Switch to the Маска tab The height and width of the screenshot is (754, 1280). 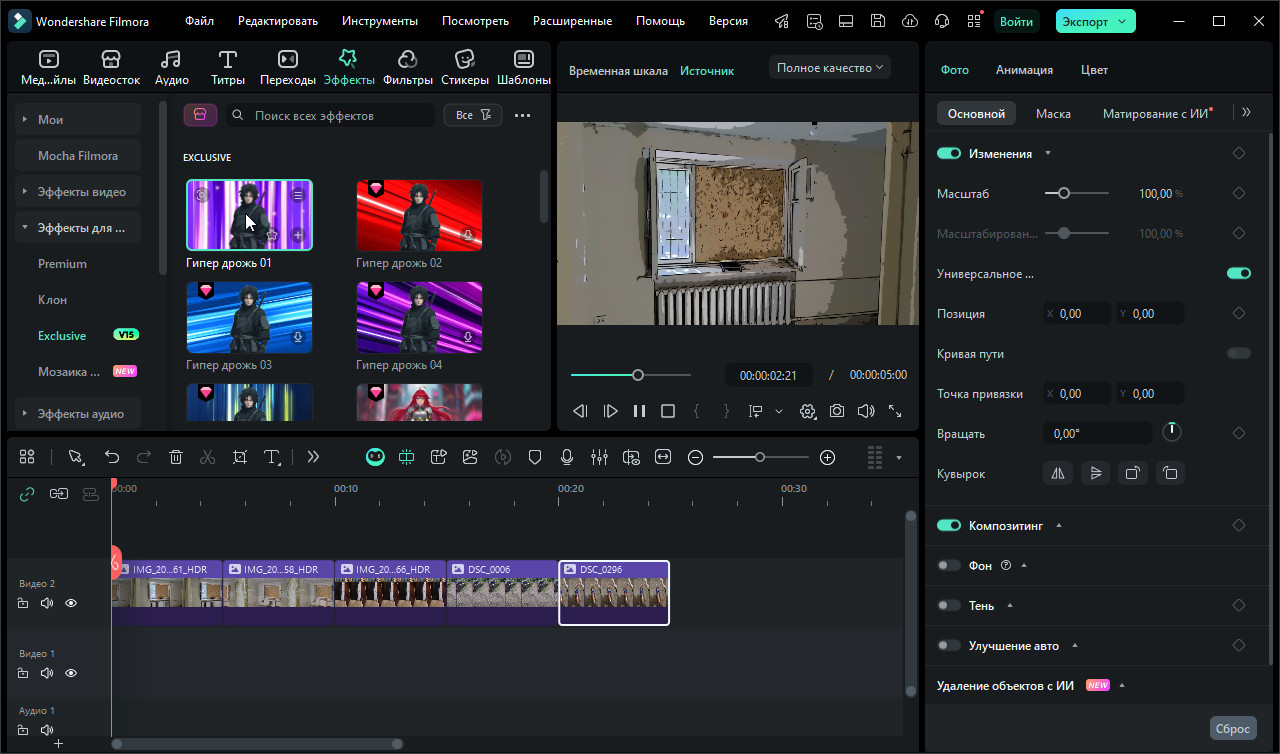point(1053,114)
